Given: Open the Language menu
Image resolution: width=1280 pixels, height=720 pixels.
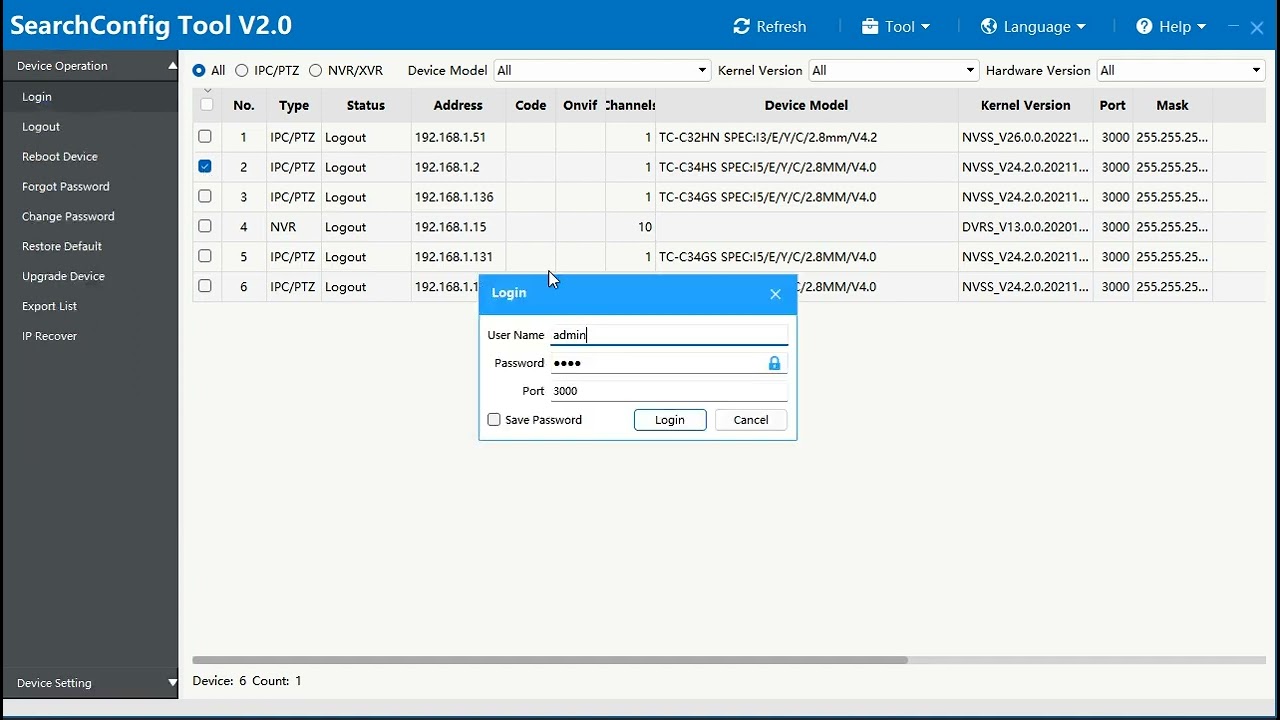Looking at the screenshot, I should click(x=1033, y=27).
